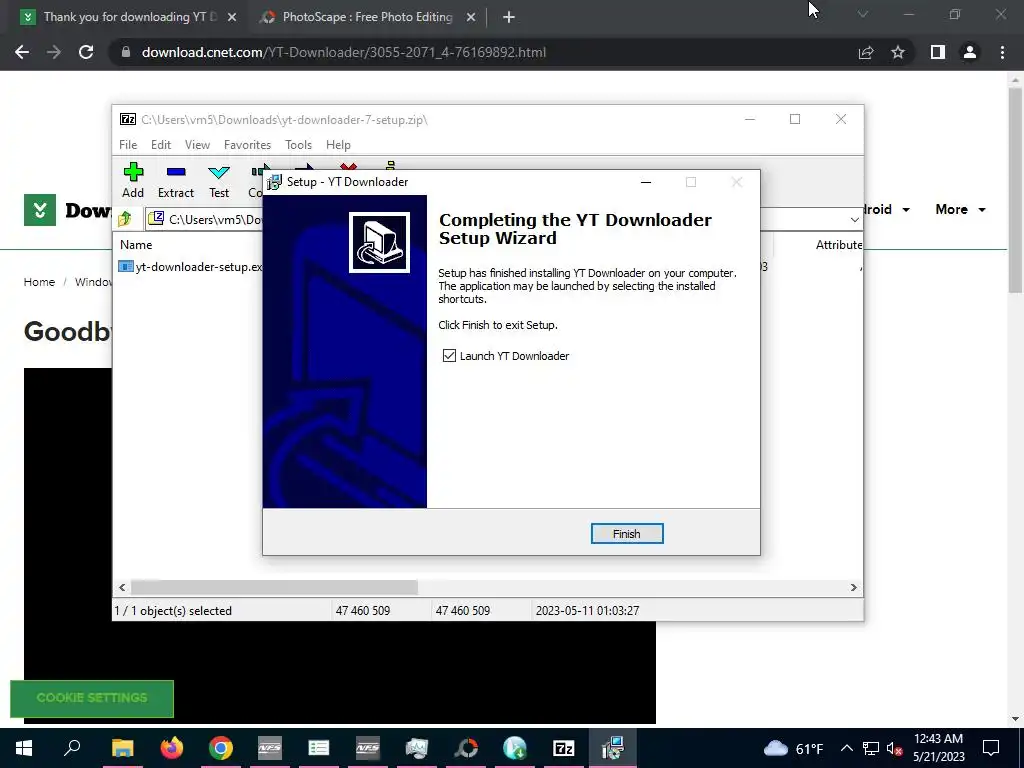The width and height of the screenshot is (1024, 768).
Task: Click the Name column header in 7-Zip
Action: pyautogui.click(x=136, y=245)
